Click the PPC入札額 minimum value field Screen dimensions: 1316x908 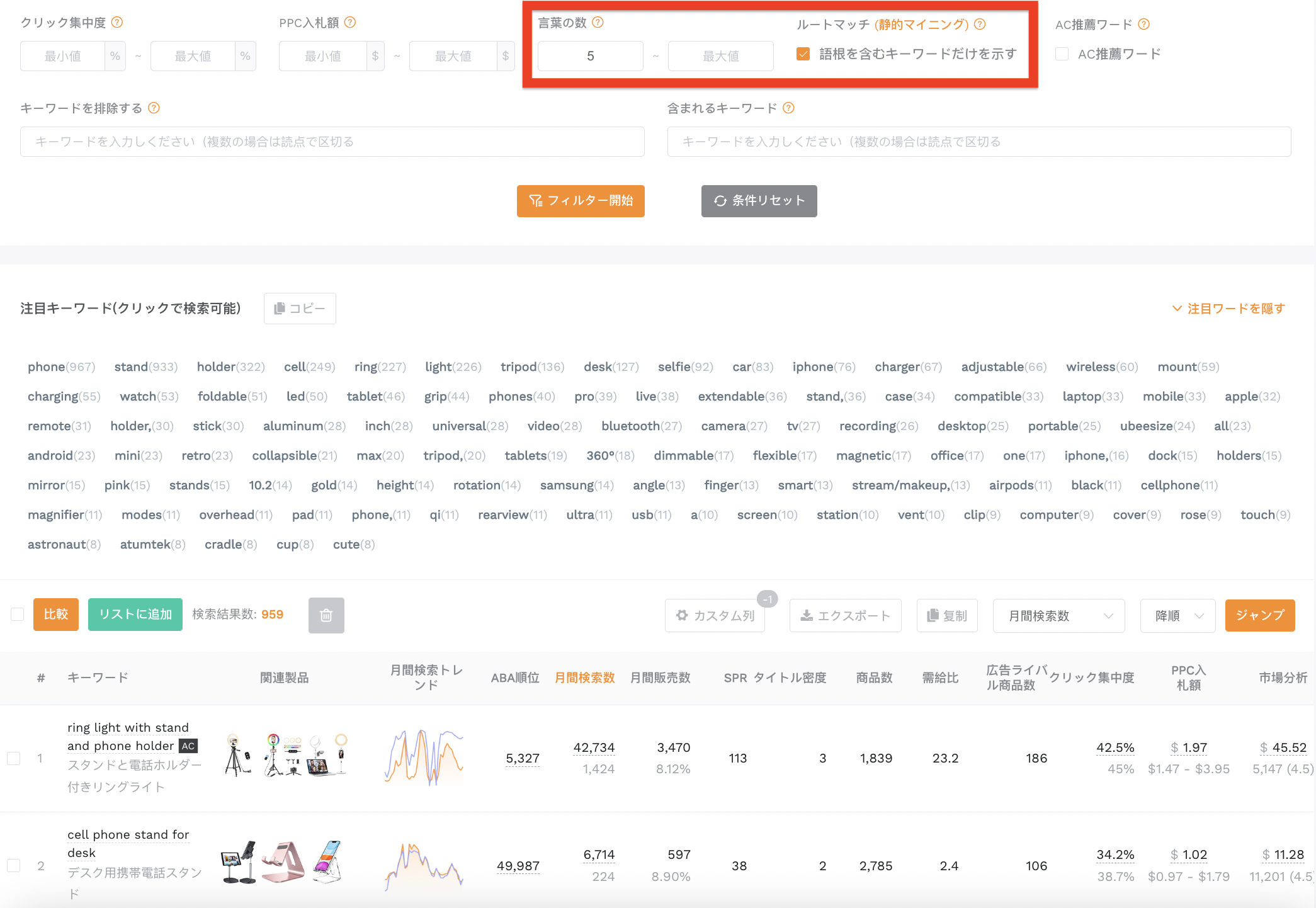(x=323, y=56)
